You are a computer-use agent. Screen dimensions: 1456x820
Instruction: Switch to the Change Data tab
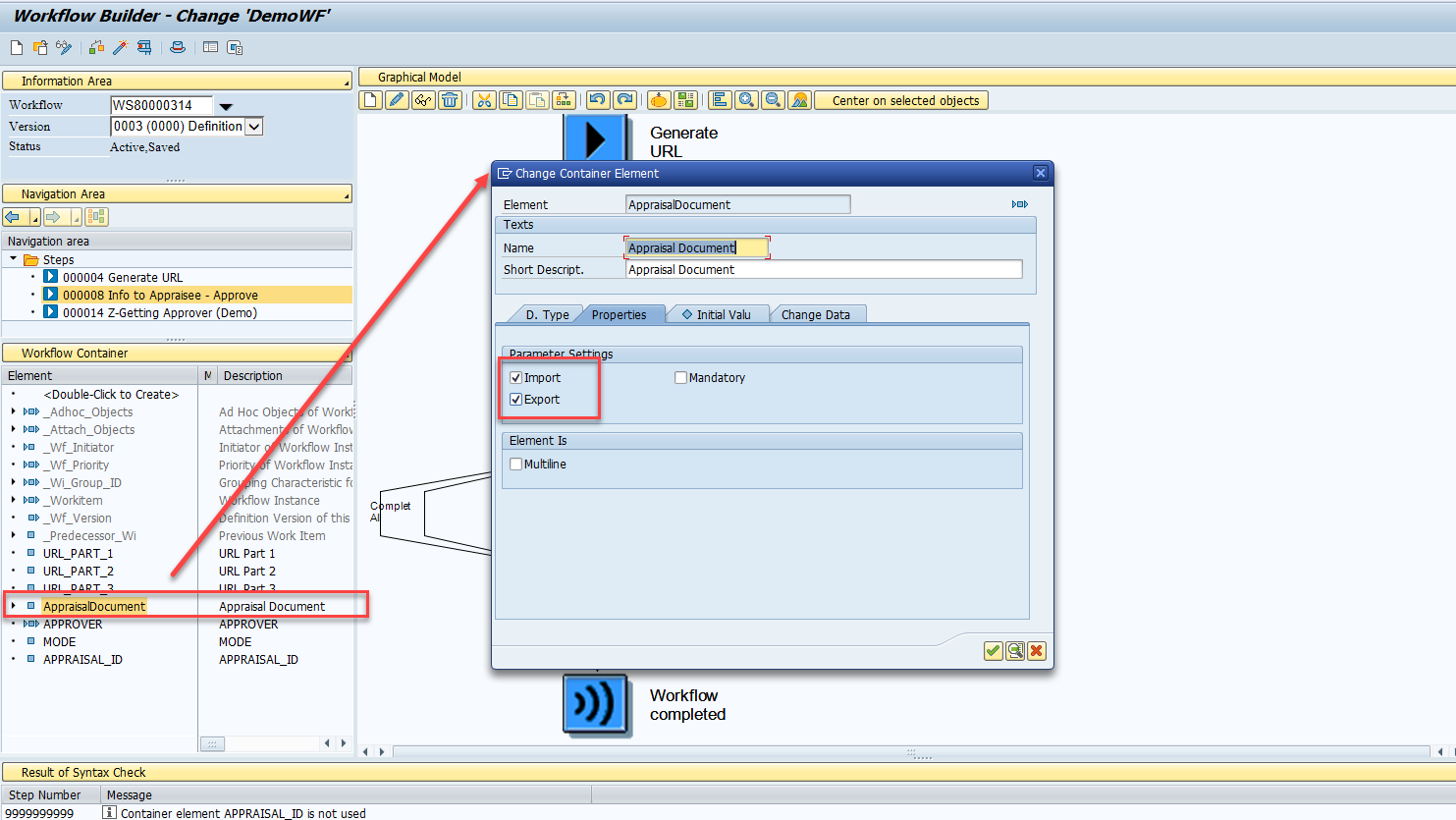tap(816, 314)
